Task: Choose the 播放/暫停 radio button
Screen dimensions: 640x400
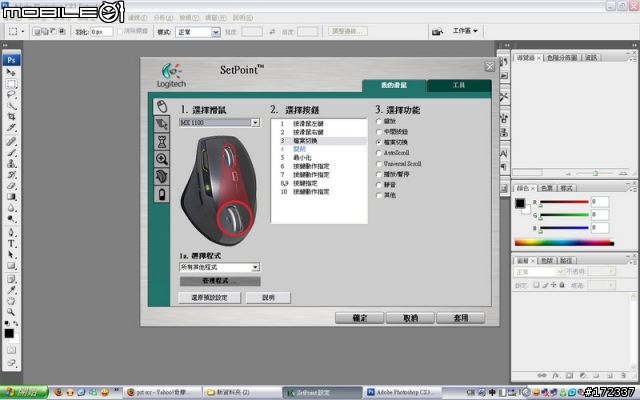Action: click(x=379, y=174)
